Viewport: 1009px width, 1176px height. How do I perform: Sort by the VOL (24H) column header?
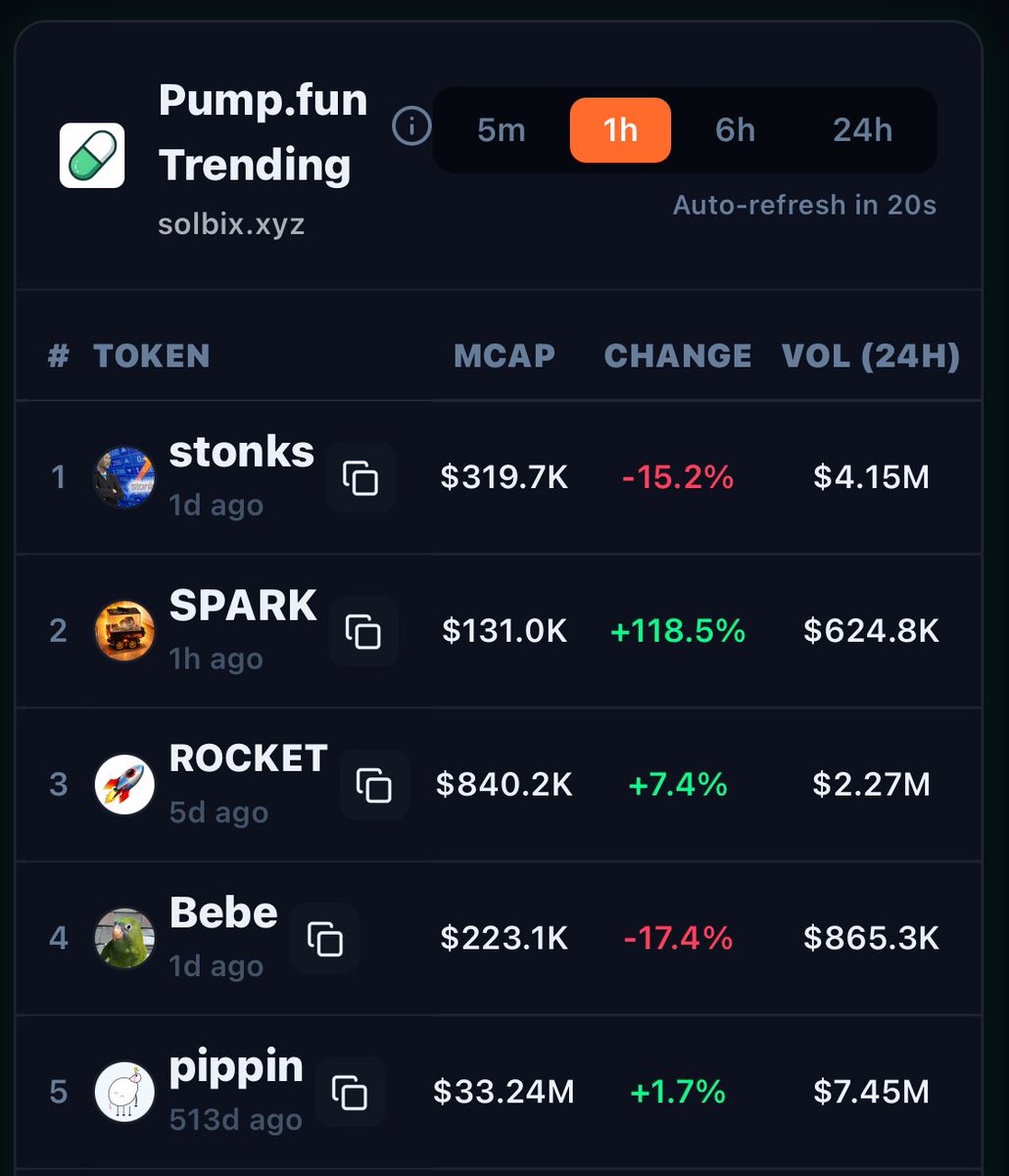870,356
